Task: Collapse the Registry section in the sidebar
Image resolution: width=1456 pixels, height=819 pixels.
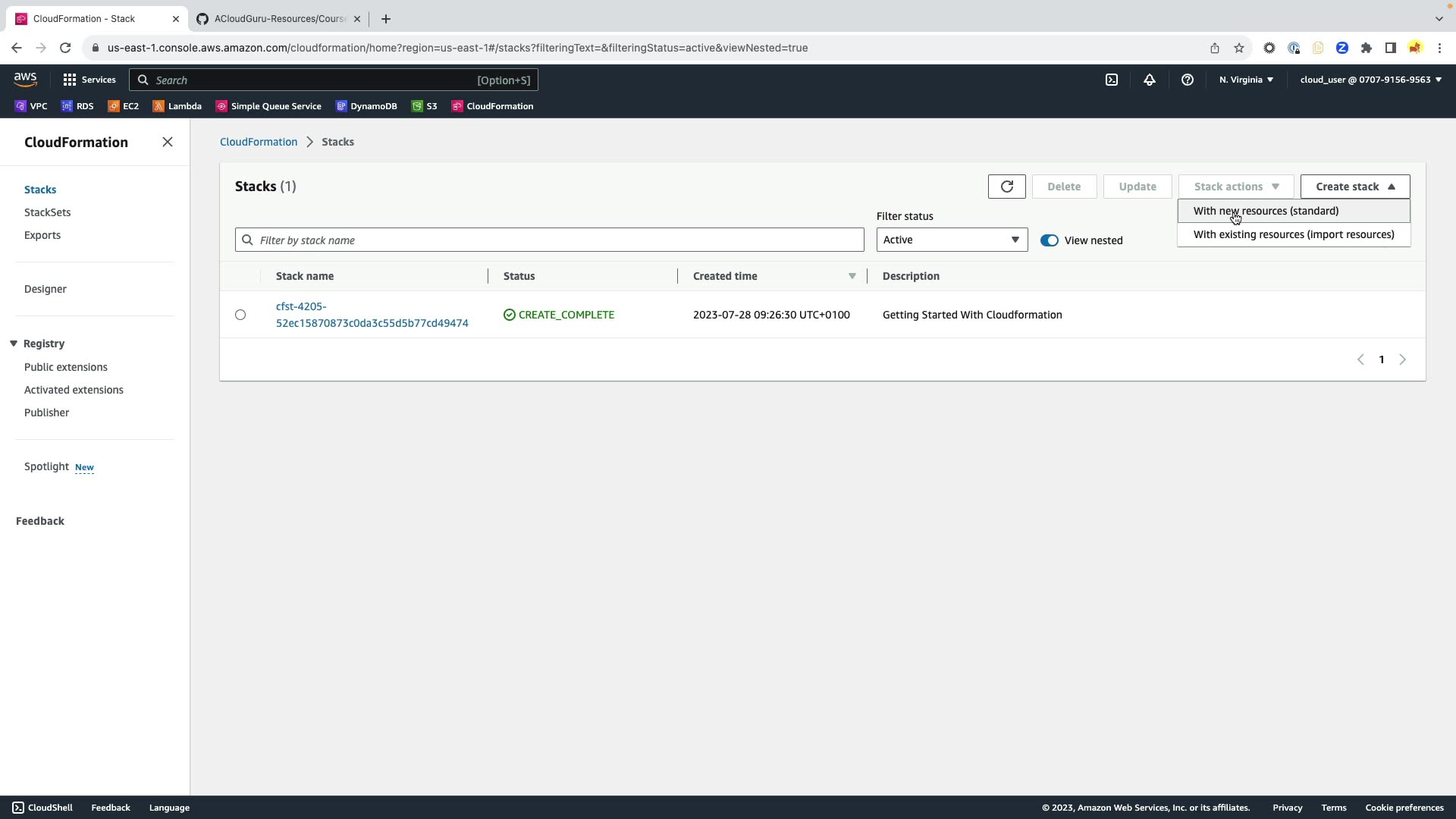Action: (14, 344)
